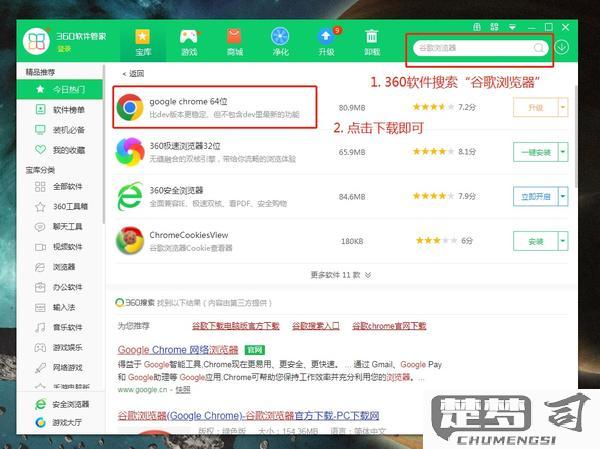
Task: Open the 谷歌搜索入口 recommended link
Action: pos(316,326)
